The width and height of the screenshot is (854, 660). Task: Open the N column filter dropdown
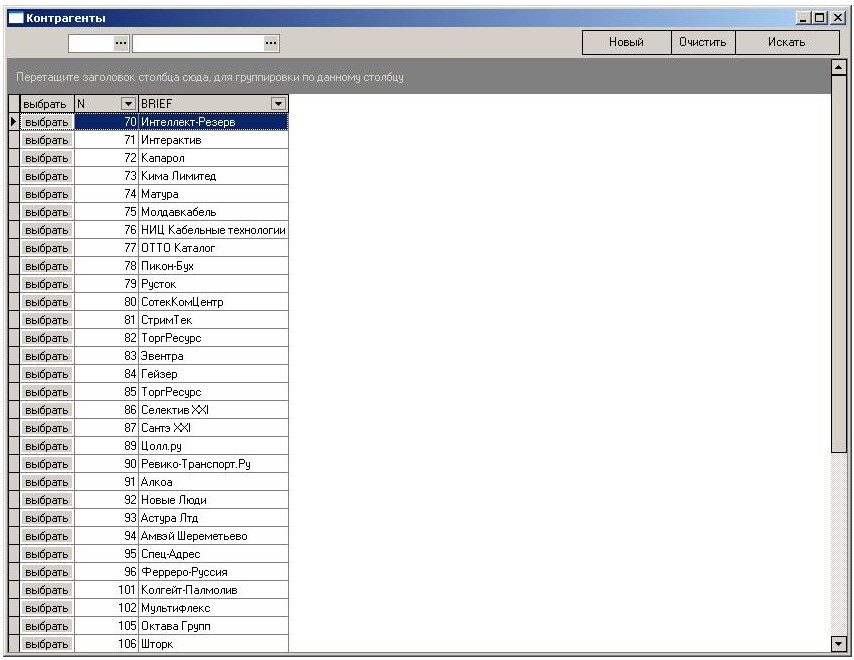[x=127, y=104]
